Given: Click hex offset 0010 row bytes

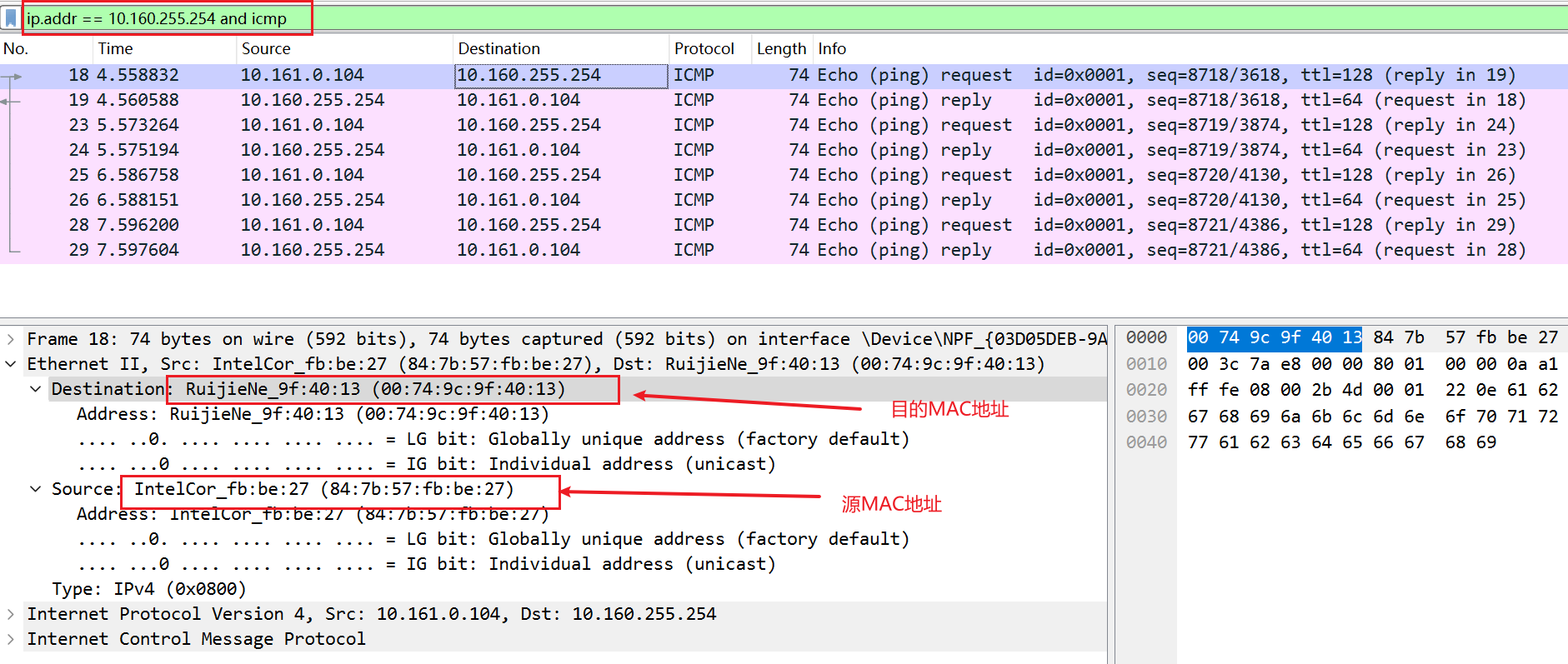Looking at the screenshot, I should [x=1372, y=364].
